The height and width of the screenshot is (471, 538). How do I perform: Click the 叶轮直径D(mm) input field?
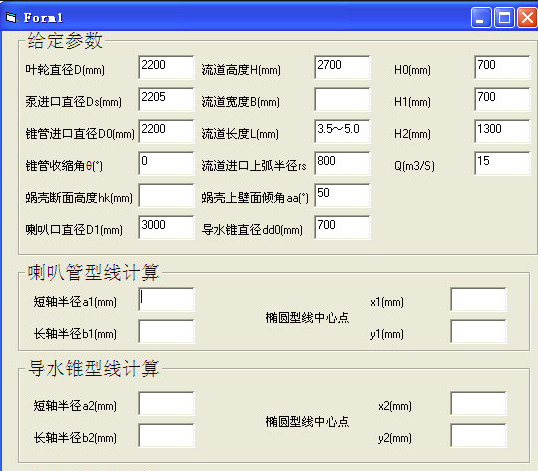pos(166,67)
